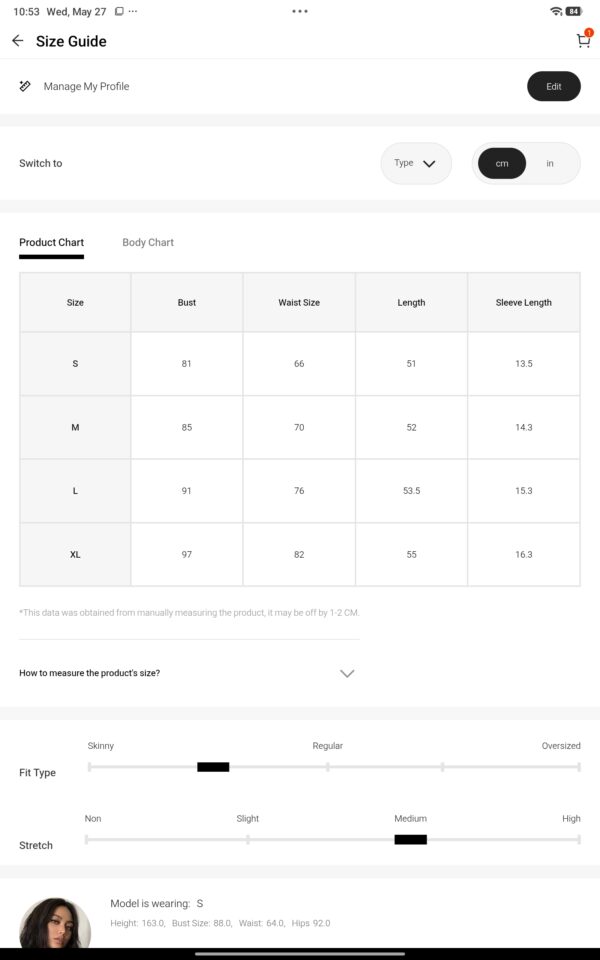Click the Stretch slider Medium marker

pyautogui.click(x=410, y=839)
